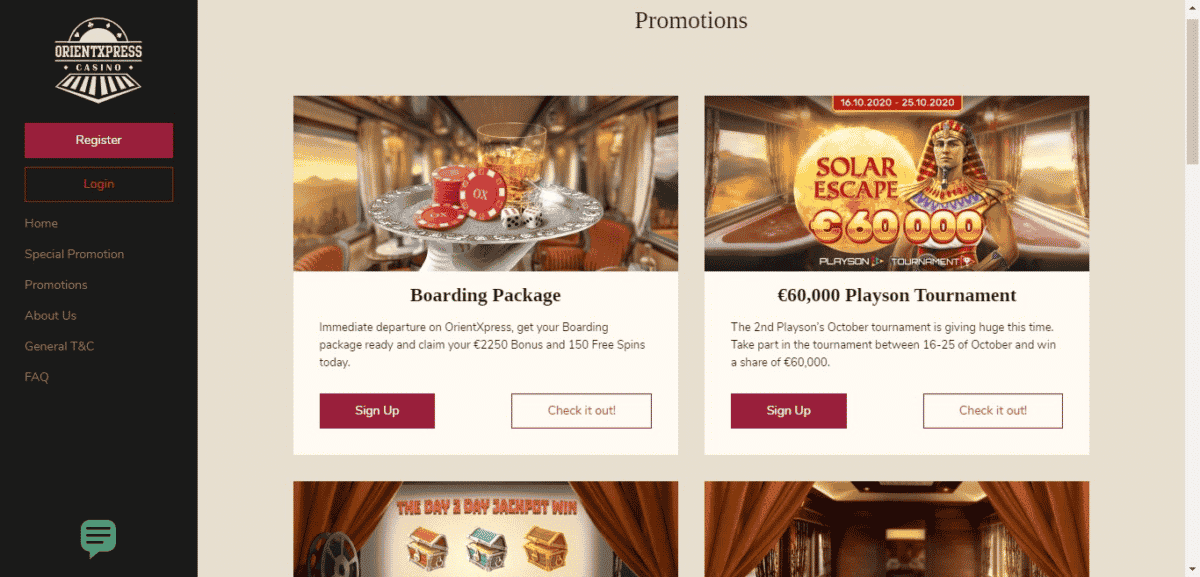
Task: Go to Home in sidebar
Action: click(x=41, y=223)
